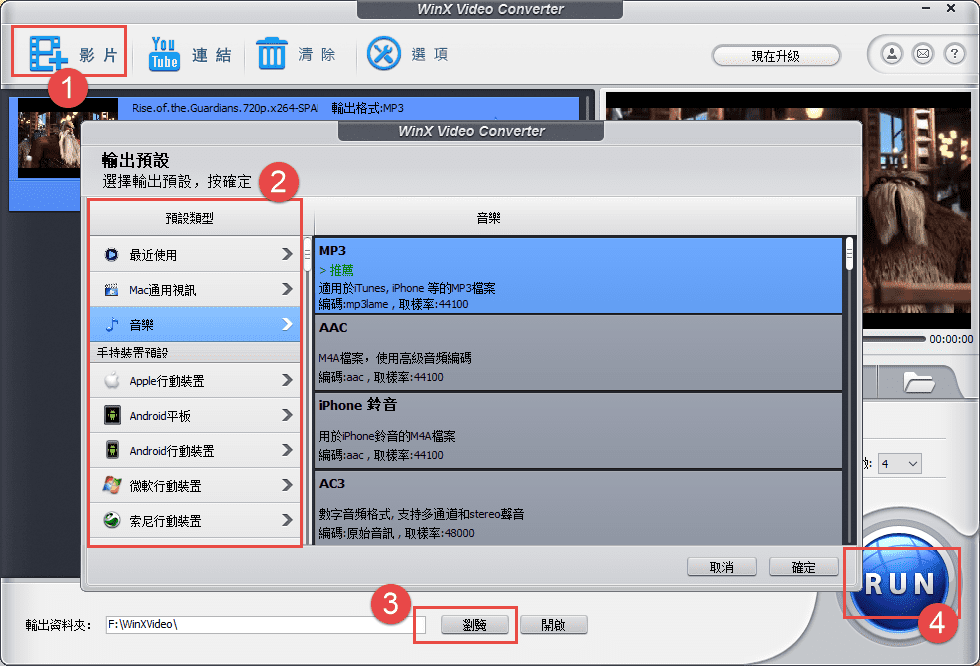980x666 pixels.
Task: Open the YouTube 連結 downloader
Action: 164,54
